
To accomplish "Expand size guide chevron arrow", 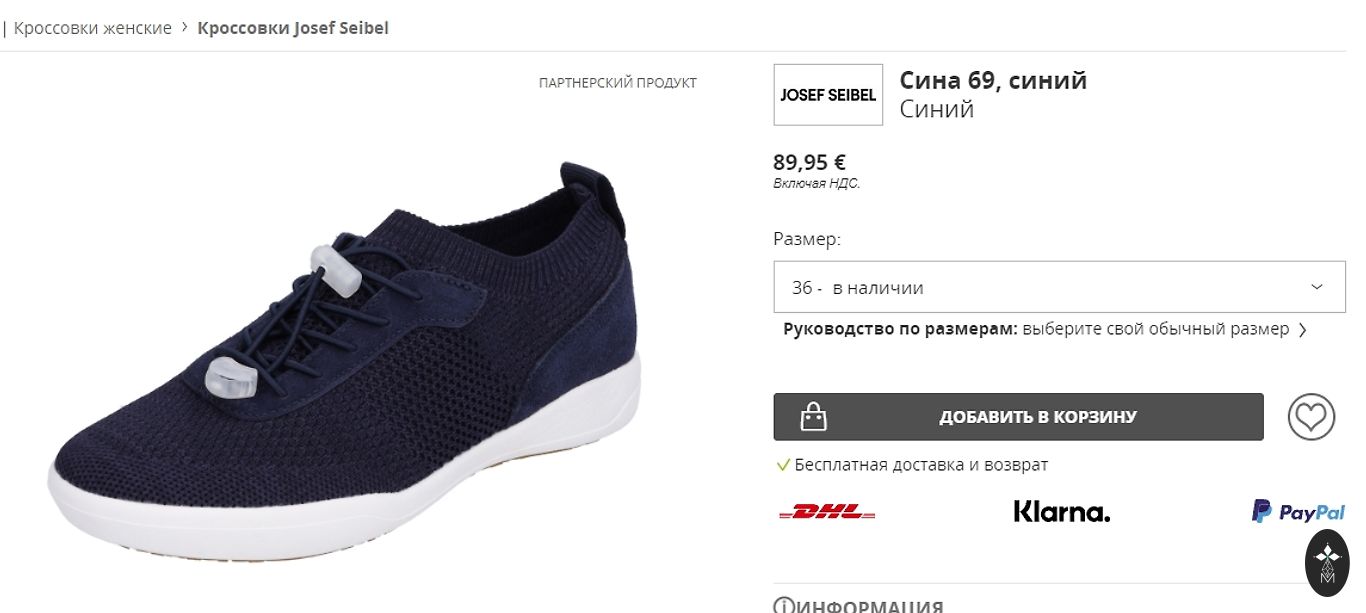I will click(x=1302, y=330).
